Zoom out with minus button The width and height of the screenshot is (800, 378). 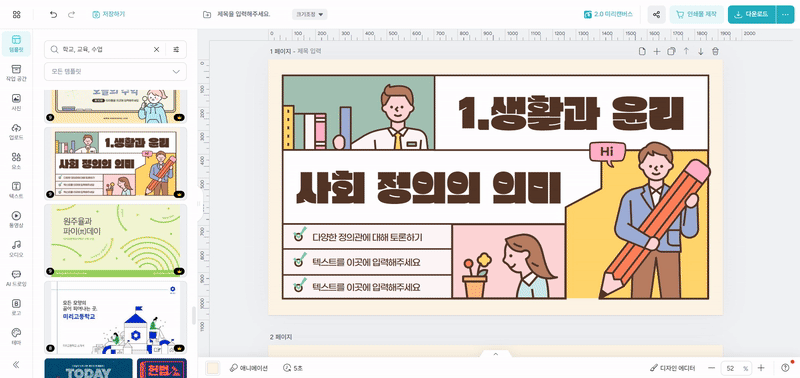pyautogui.click(x=711, y=368)
